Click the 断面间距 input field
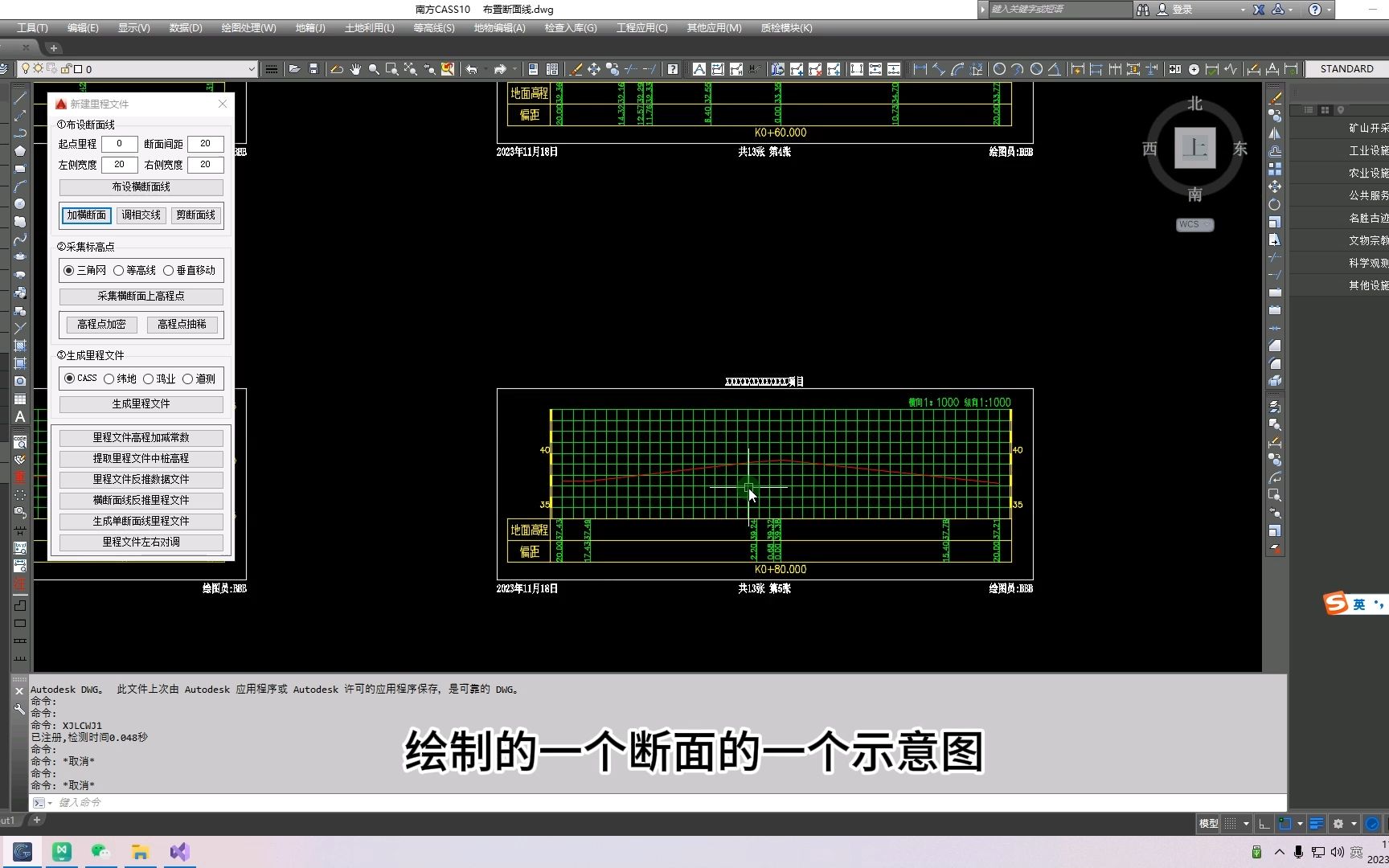The width and height of the screenshot is (1389, 868). (206, 144)
